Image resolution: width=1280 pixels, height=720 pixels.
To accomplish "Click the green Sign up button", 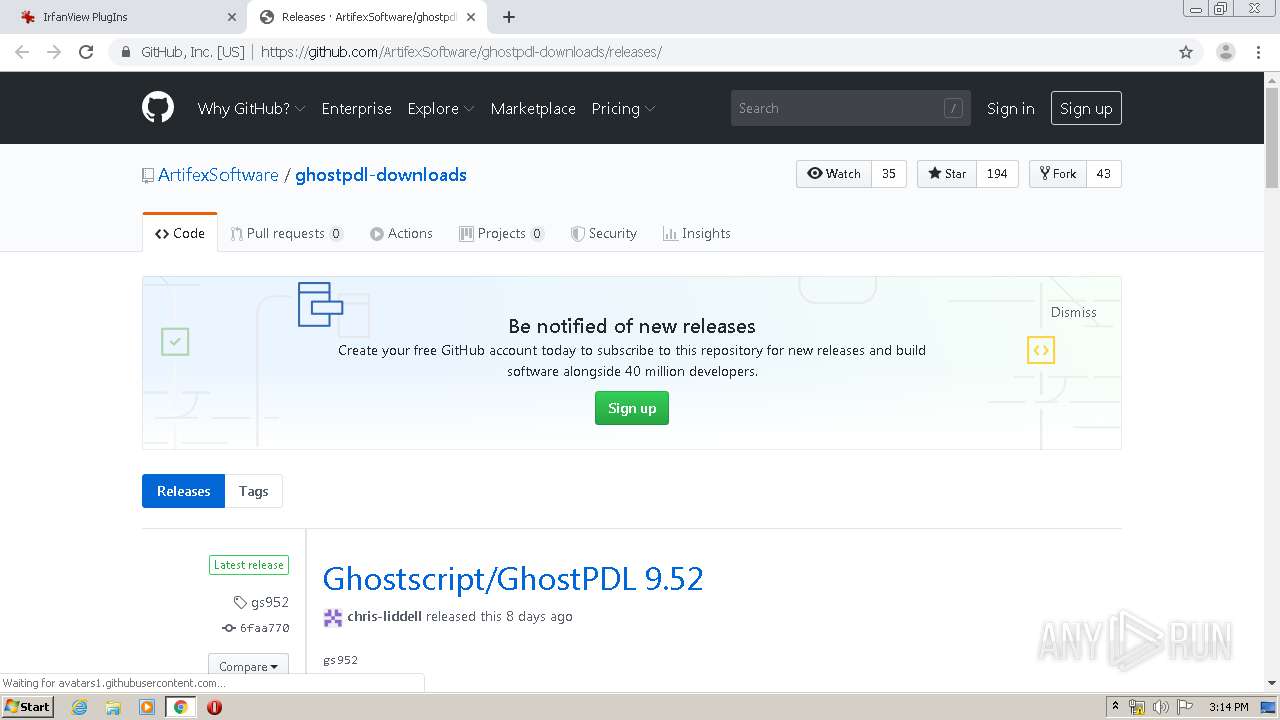I will [632, 408].
